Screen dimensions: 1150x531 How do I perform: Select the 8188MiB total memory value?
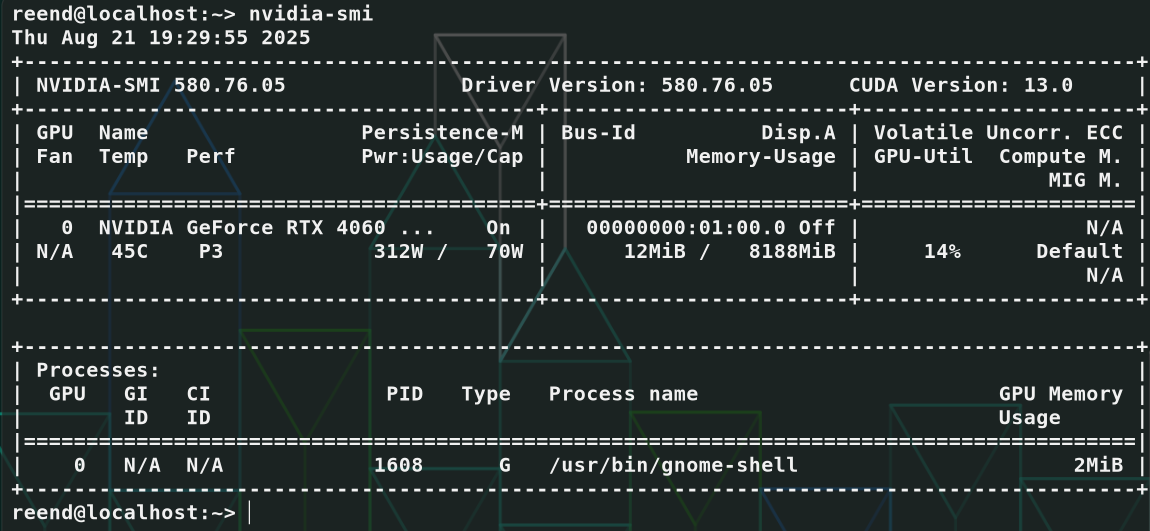pyautogui.click(x=792, y=252)
